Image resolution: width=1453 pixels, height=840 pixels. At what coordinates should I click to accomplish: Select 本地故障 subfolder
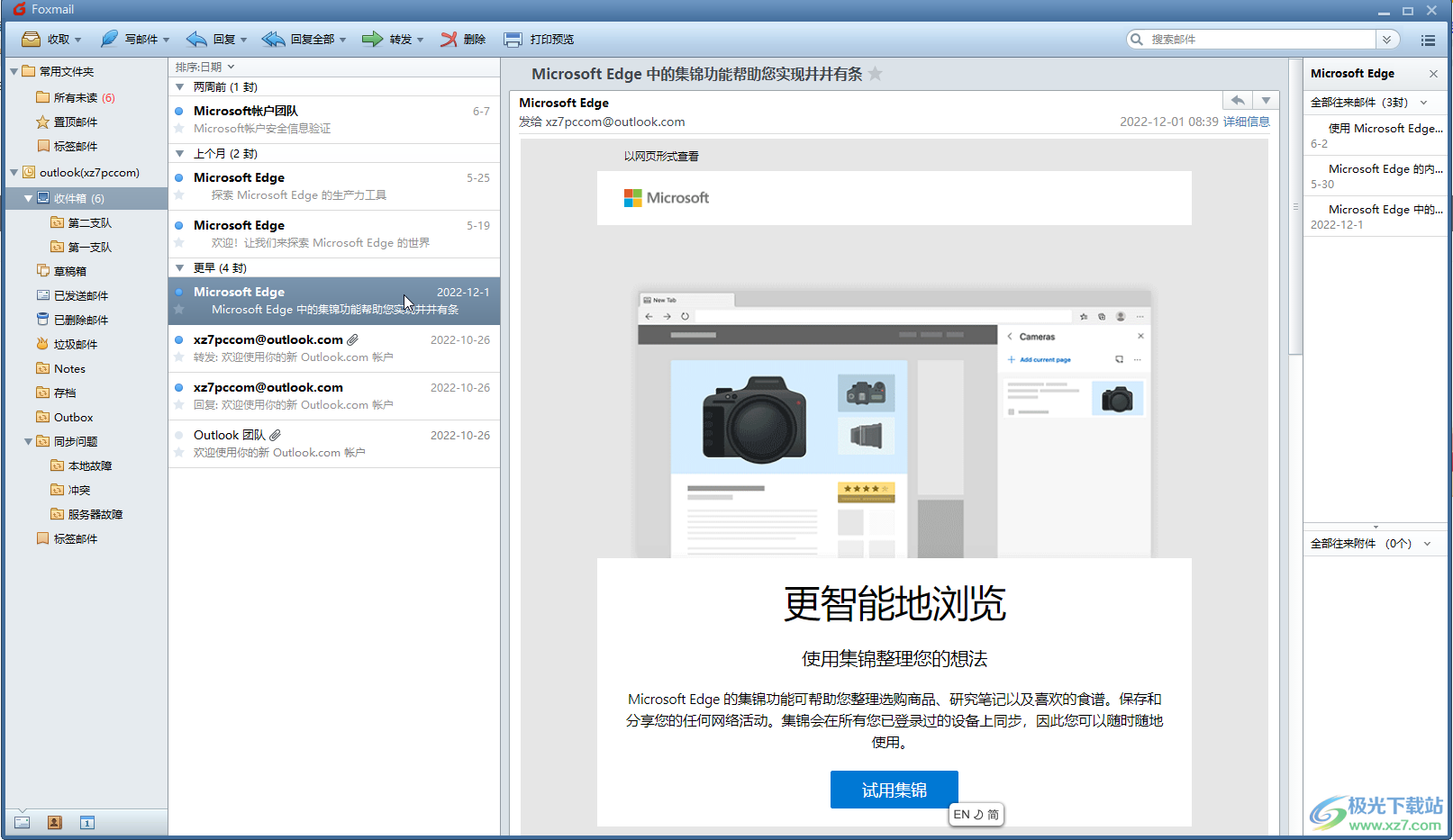pos(81,465)
